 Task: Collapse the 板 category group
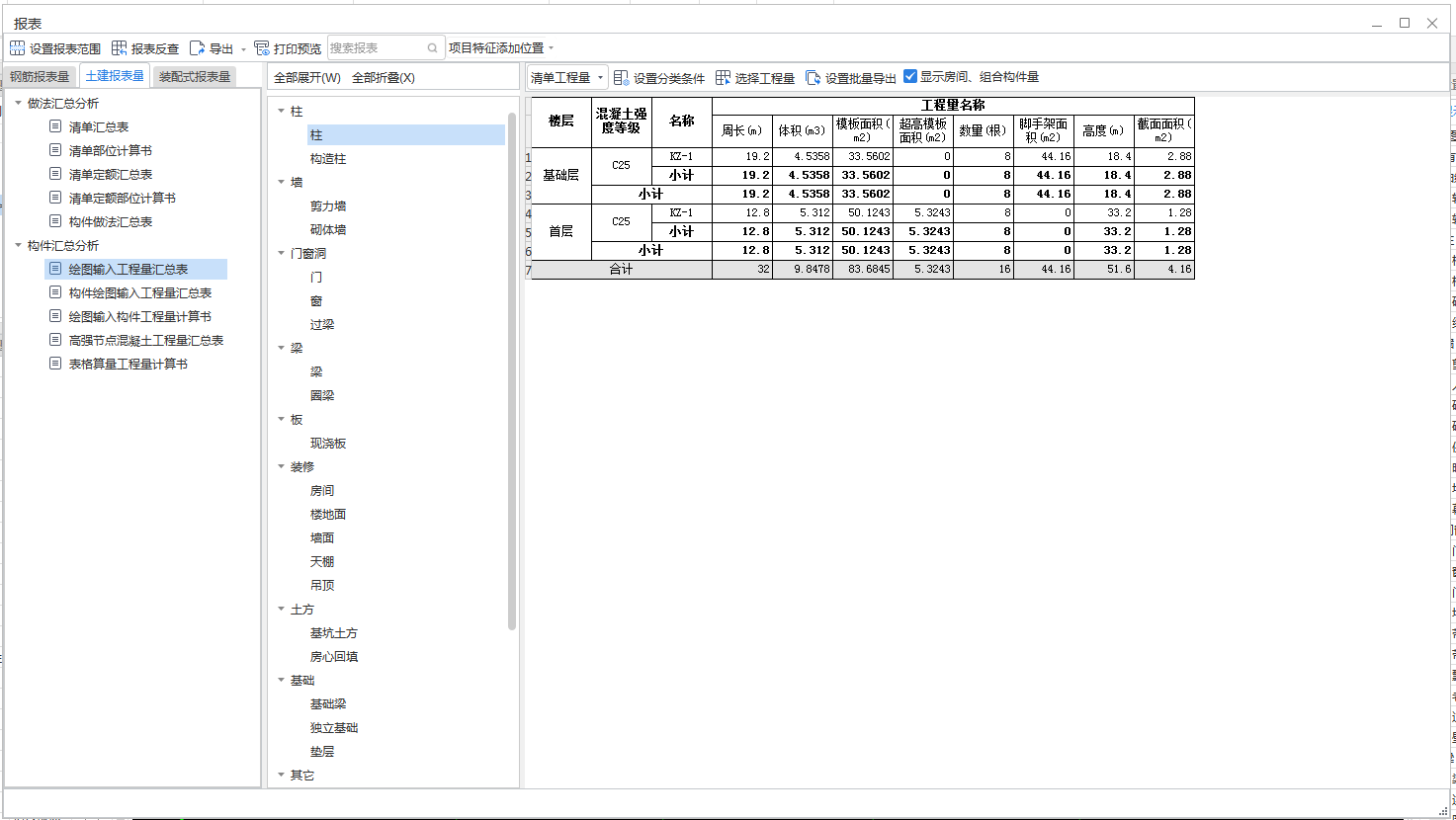click(x=281, y=420)
